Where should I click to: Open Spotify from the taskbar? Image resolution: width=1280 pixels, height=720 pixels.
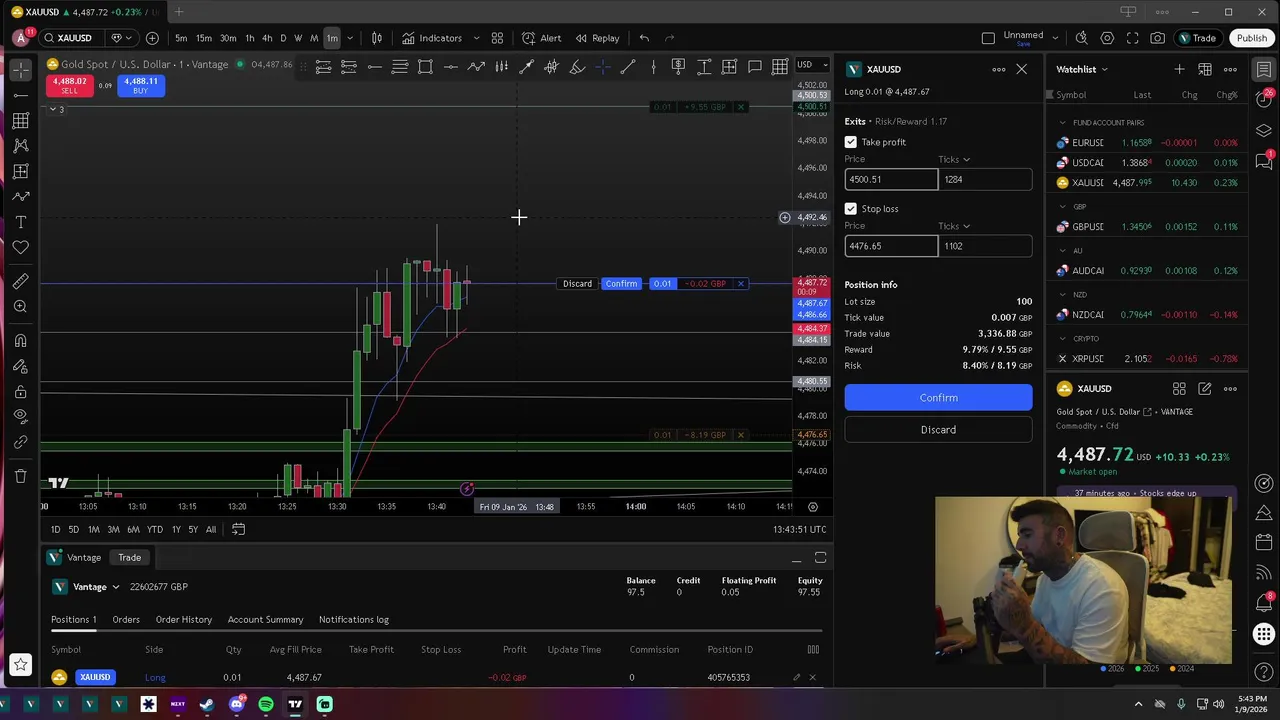(x=266, y=704)
